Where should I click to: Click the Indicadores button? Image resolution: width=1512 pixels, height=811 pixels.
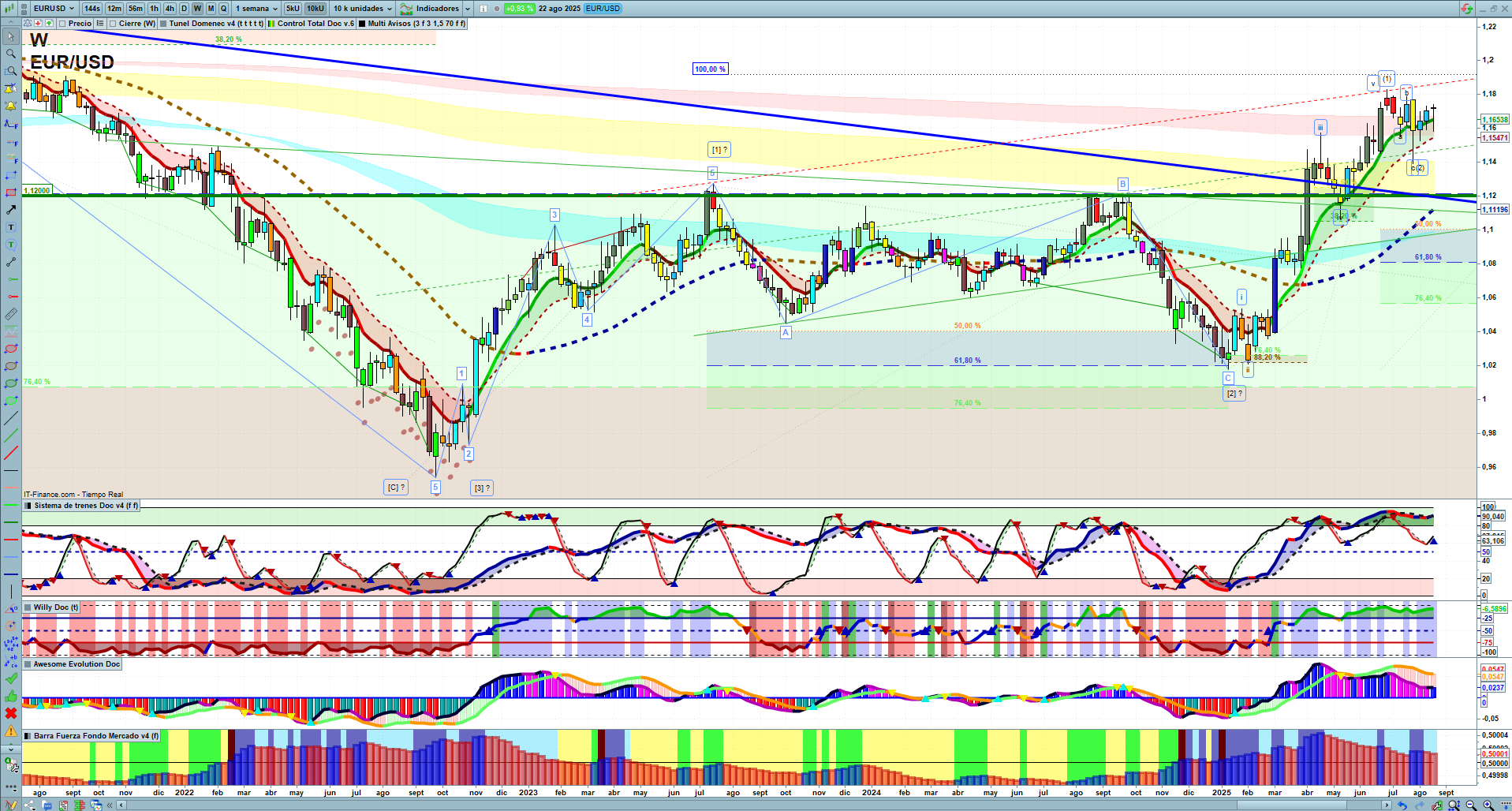click(x=430, y=9)
